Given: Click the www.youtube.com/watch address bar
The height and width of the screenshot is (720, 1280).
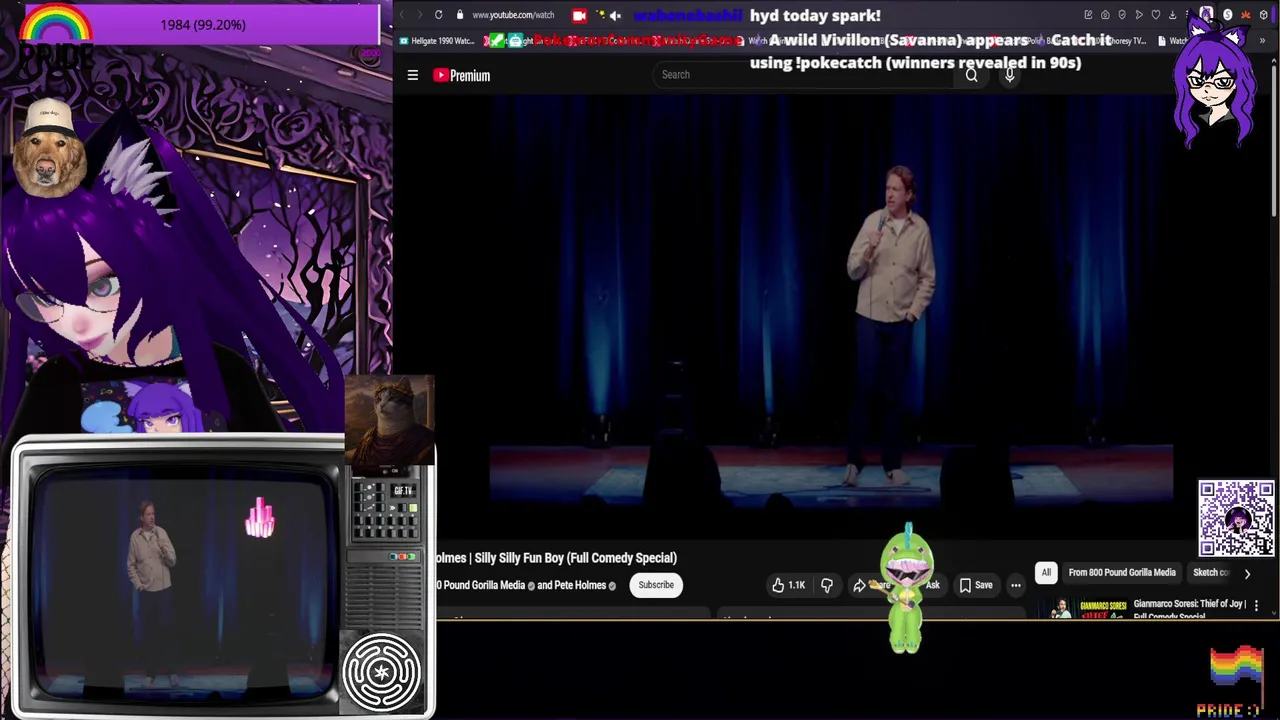Looking at the screenshot, I should [513, 15].
